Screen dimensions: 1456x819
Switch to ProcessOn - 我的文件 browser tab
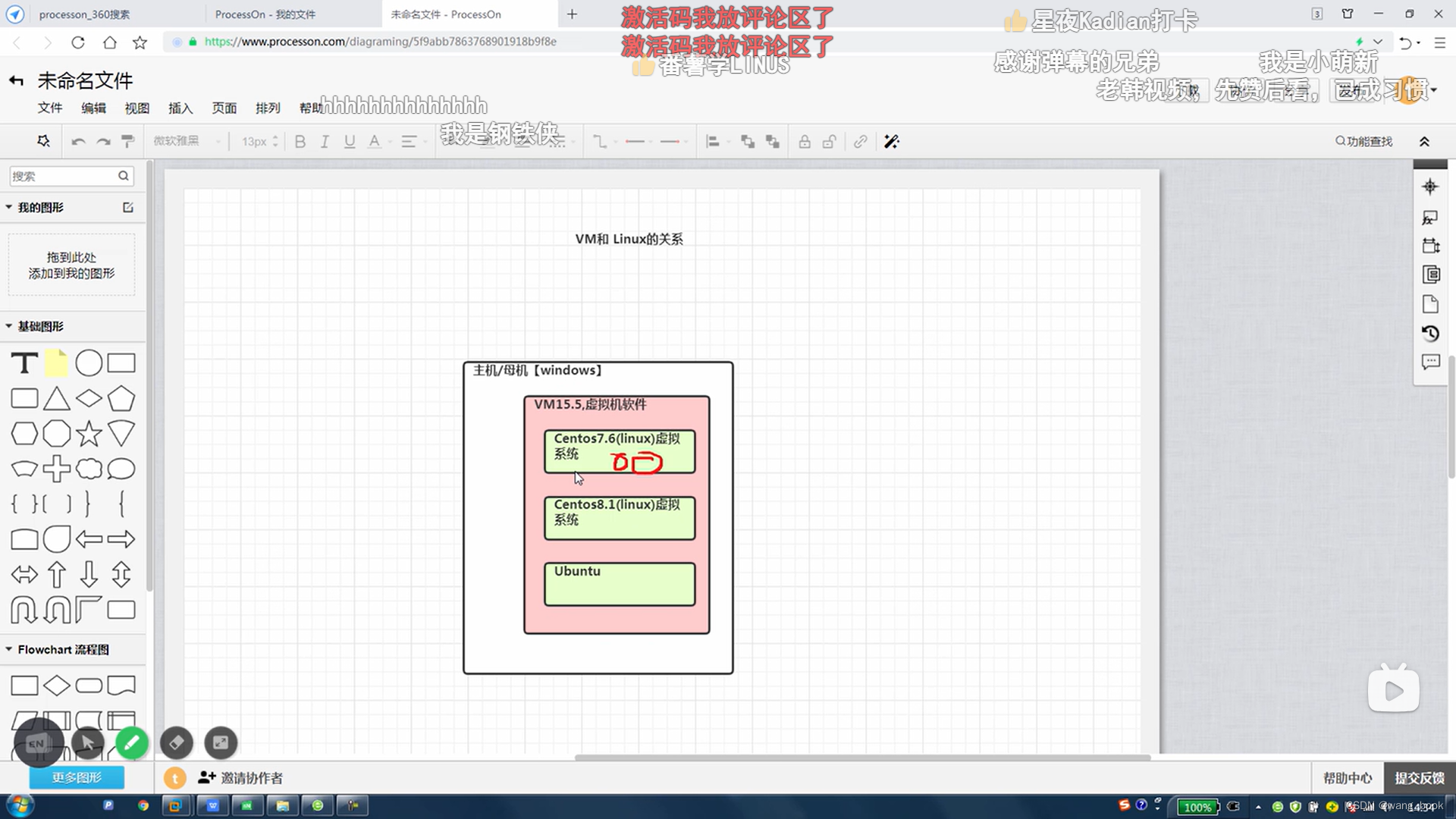click(292, 14)
